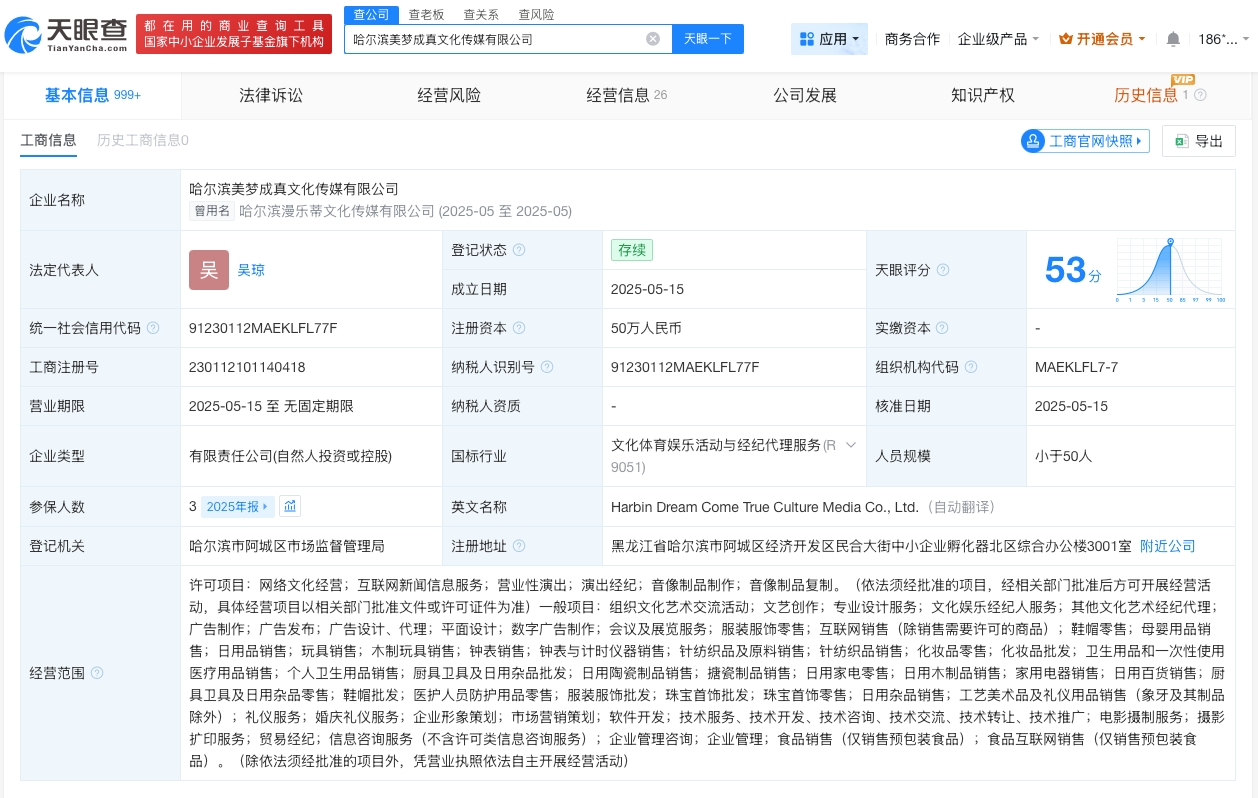Click help icon beside 注册地址
The height and width of the screenshot is (798, 1258).
(x=519, y=546)
